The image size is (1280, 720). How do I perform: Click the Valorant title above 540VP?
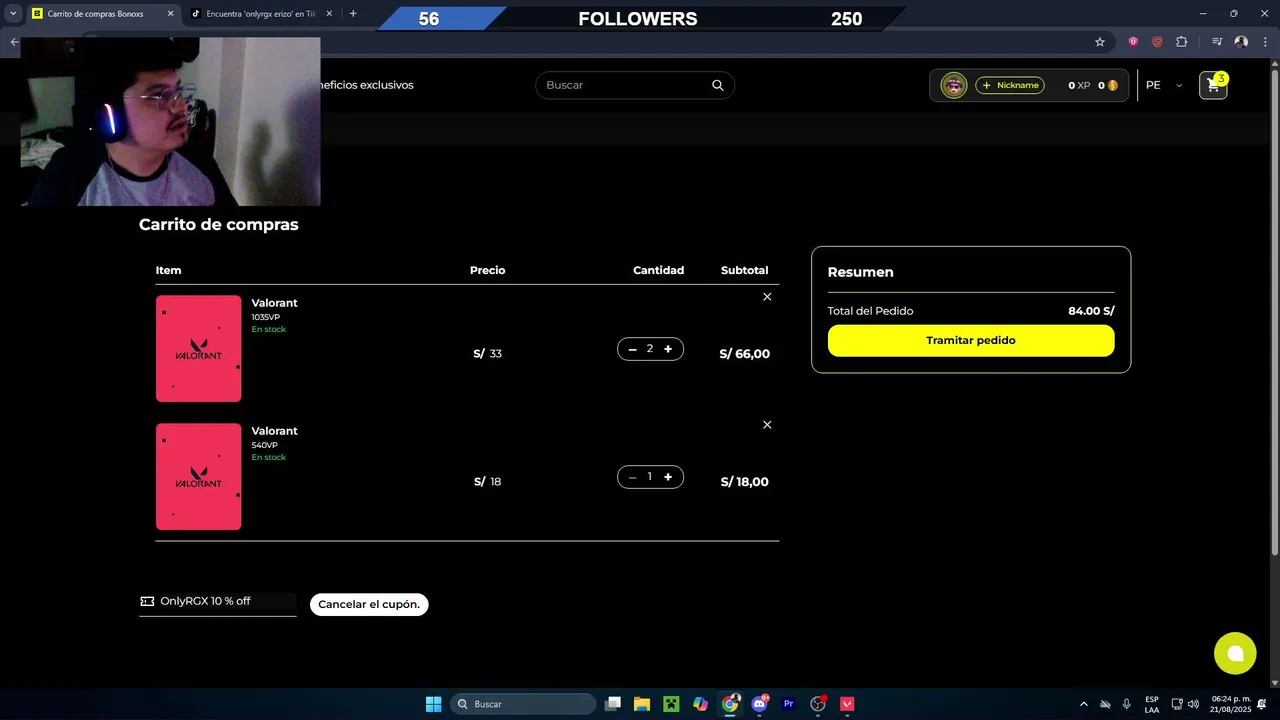click(274, 431)
